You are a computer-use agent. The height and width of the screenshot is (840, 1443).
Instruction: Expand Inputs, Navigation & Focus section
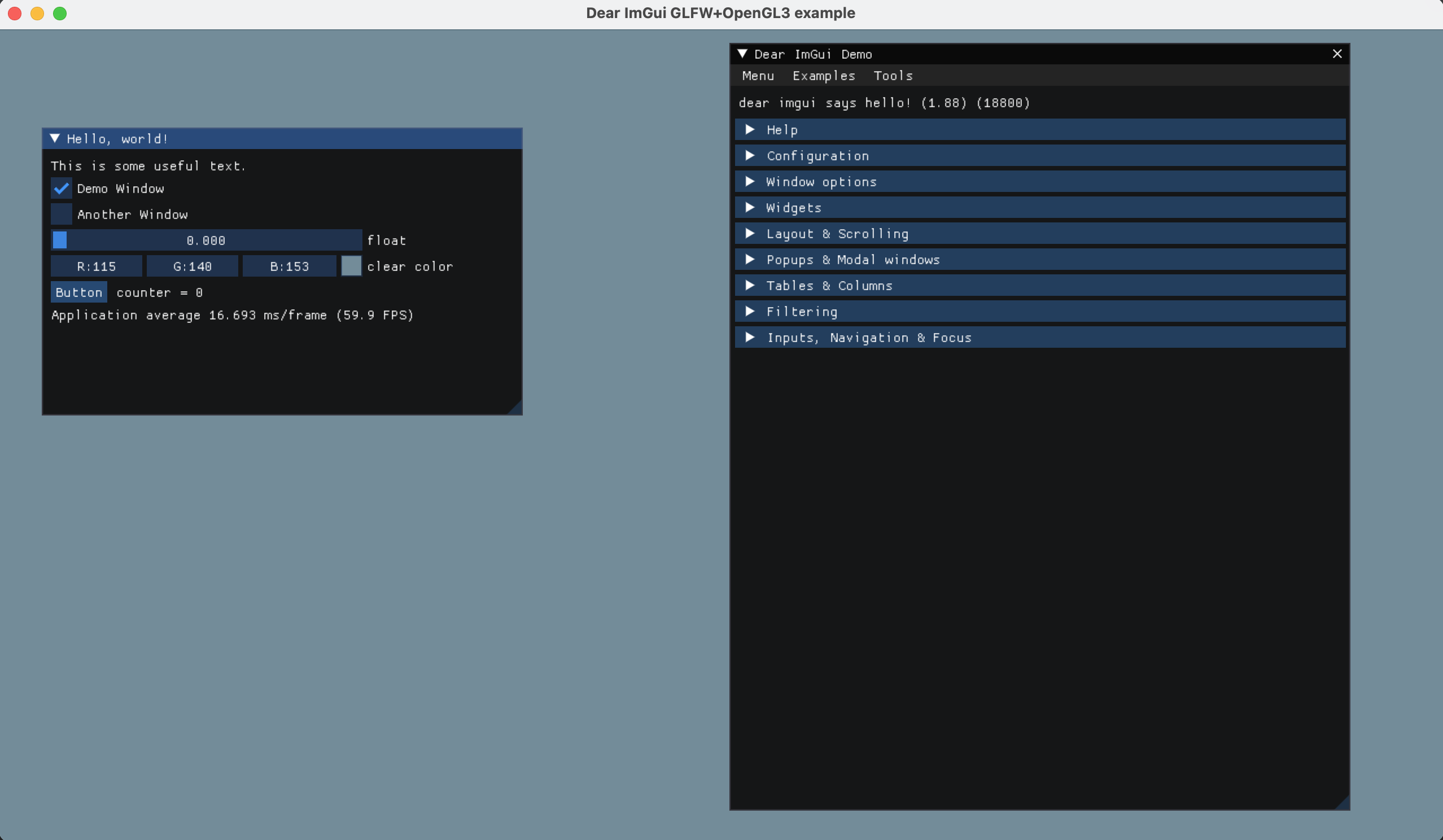(x=1040, y=337)
